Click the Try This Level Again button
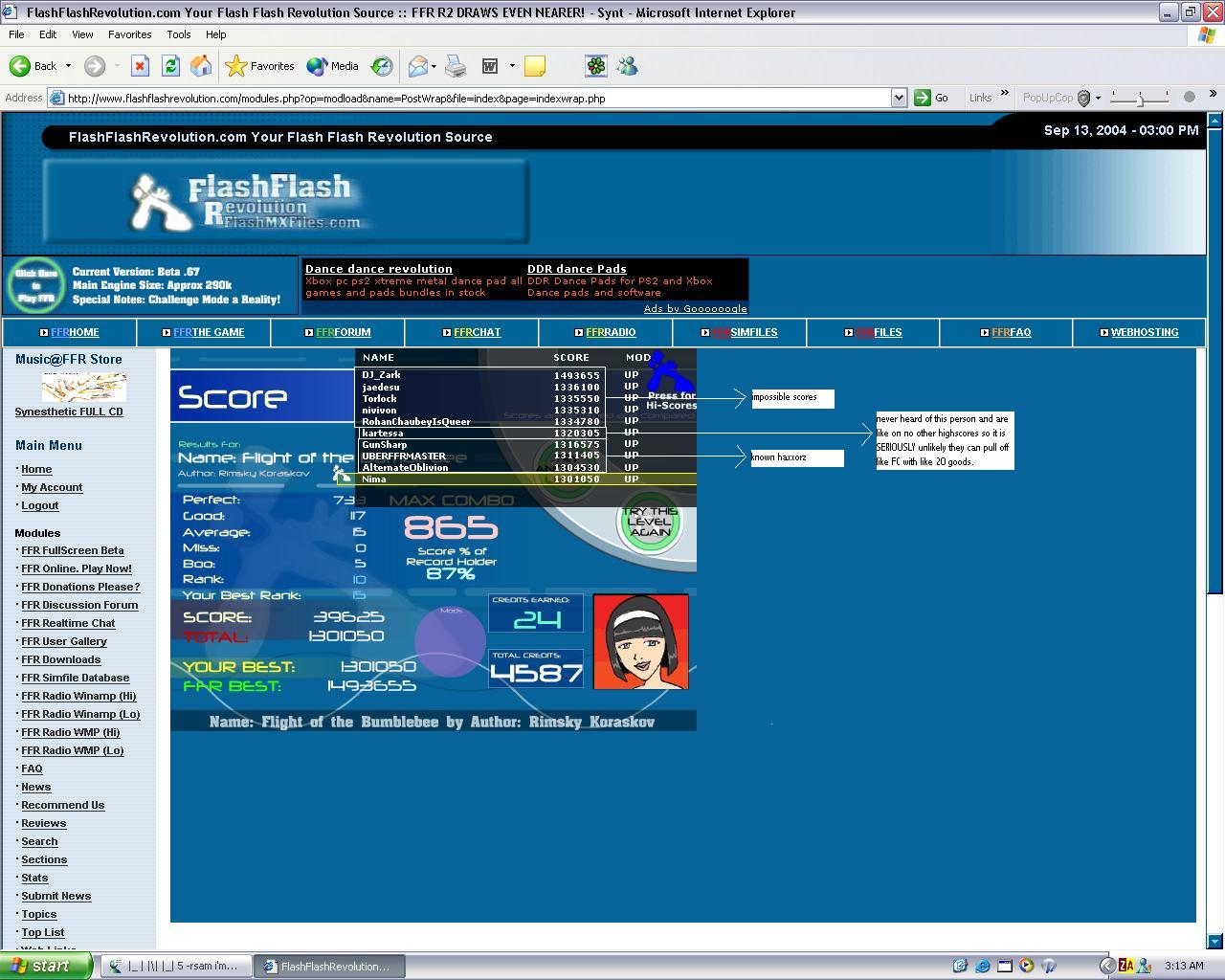 [x=650, y=522]
